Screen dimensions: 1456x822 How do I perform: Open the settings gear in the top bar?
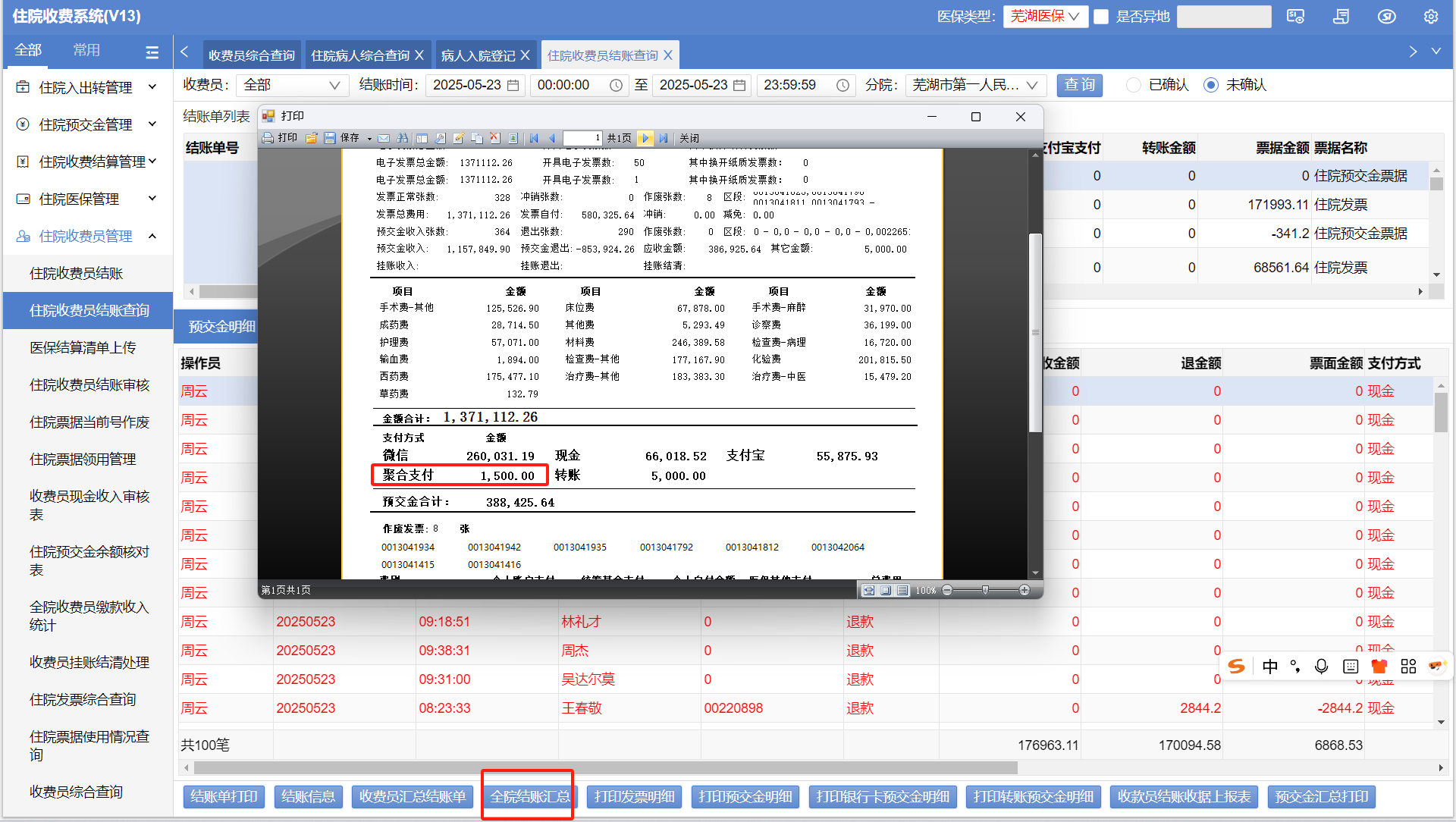[1430, 17]
